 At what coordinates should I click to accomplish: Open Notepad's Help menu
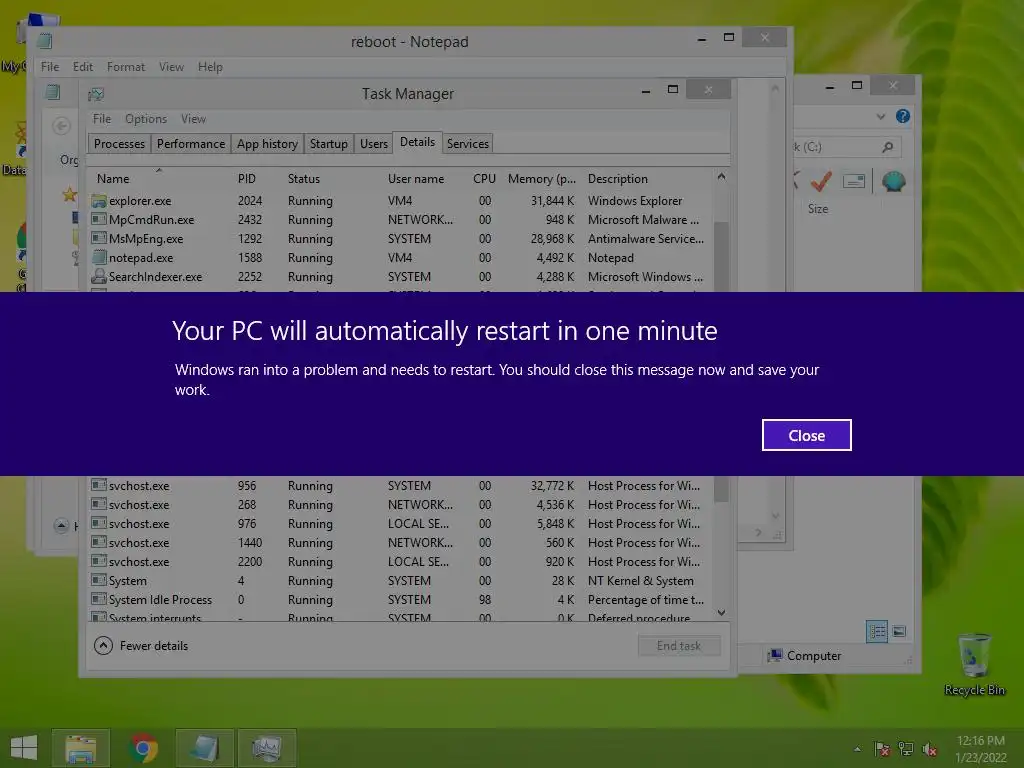(x=210, y=67)
